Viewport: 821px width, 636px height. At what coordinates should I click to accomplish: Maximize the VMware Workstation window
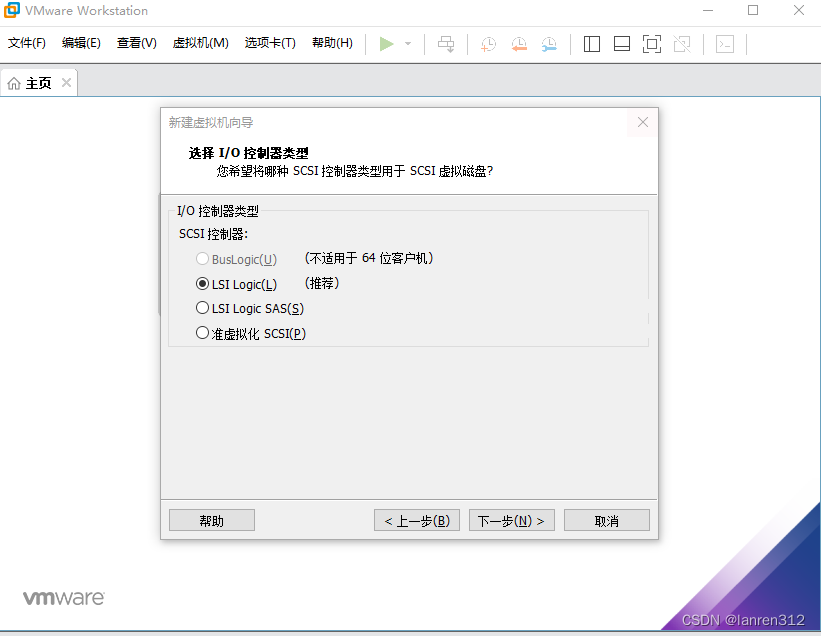[753, 10]
